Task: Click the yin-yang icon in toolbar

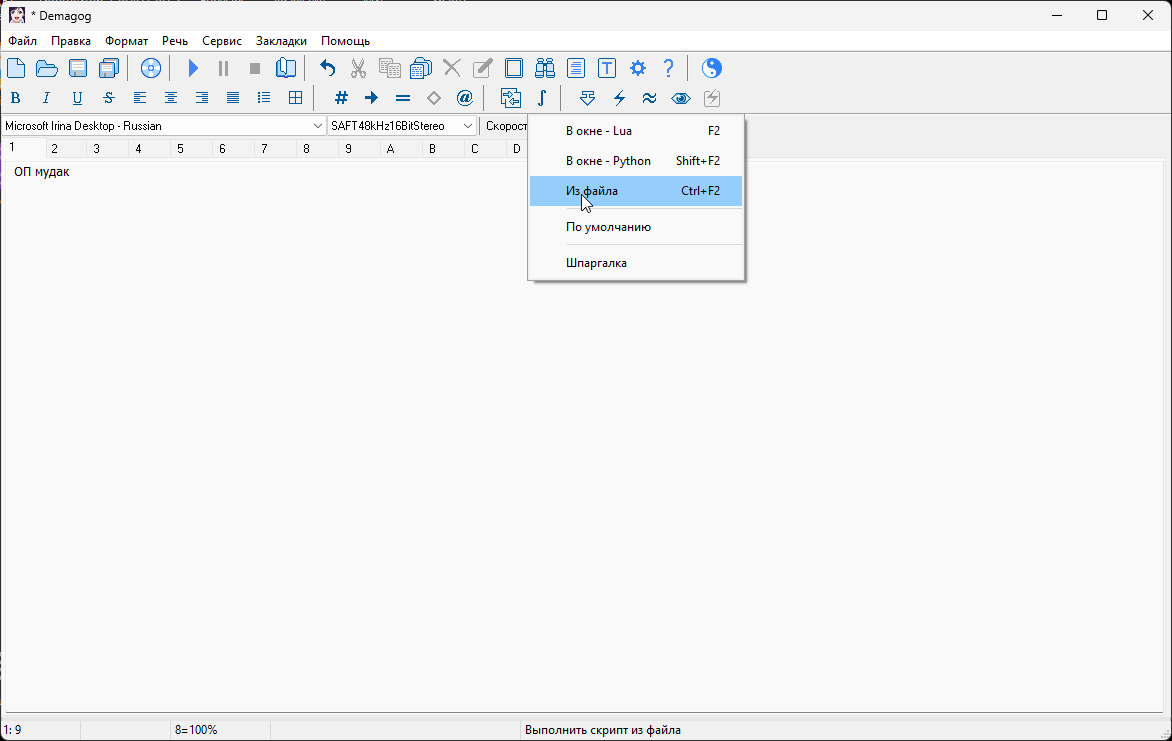Action: [711, 68]
